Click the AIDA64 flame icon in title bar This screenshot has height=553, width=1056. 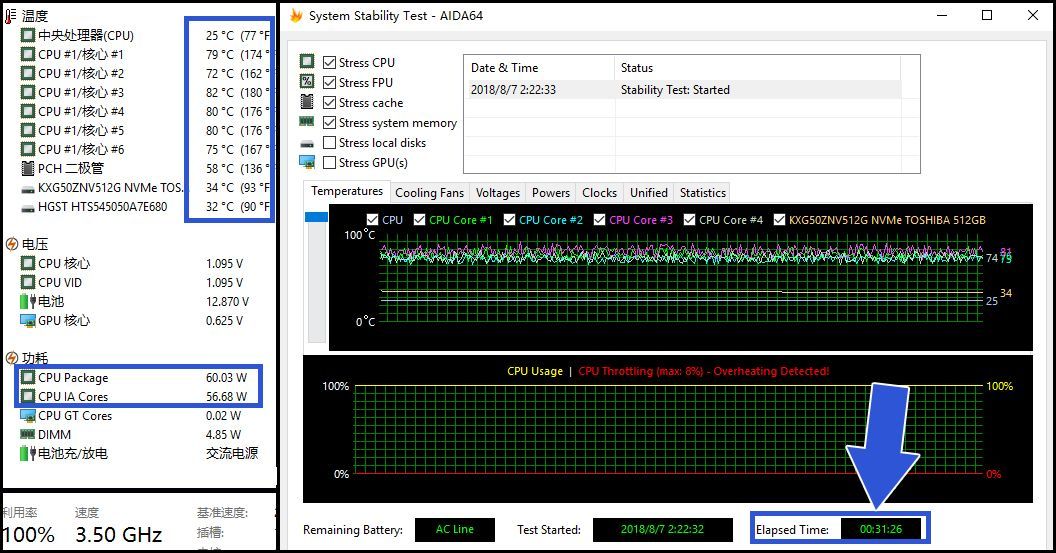pyautogui.click(x=296, y=16)
